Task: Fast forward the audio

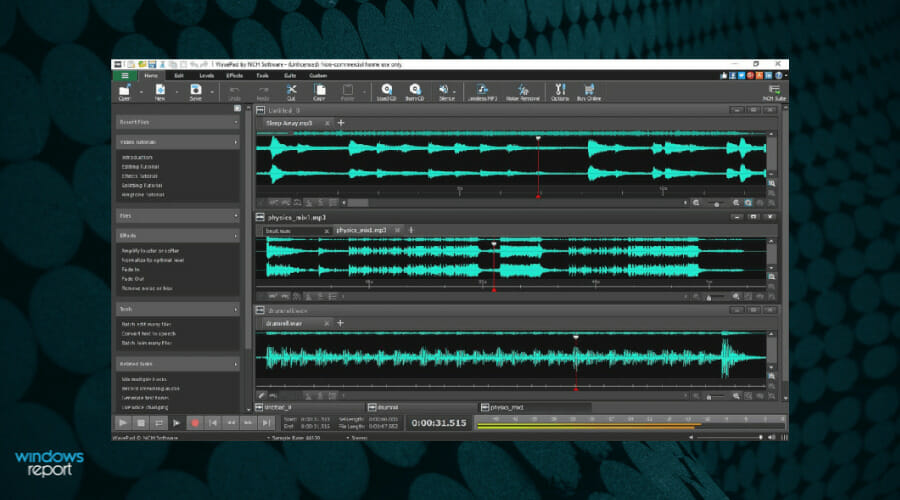Action: point(249,423)
